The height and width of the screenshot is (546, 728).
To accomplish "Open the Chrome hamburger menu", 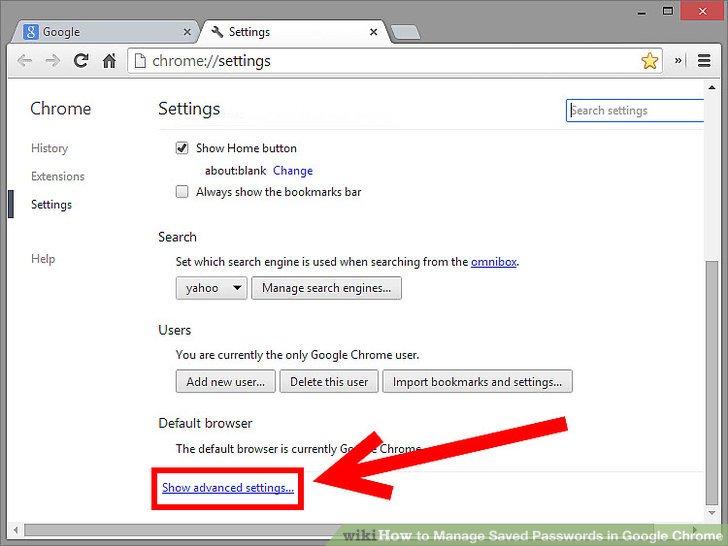I will (704, 60).
